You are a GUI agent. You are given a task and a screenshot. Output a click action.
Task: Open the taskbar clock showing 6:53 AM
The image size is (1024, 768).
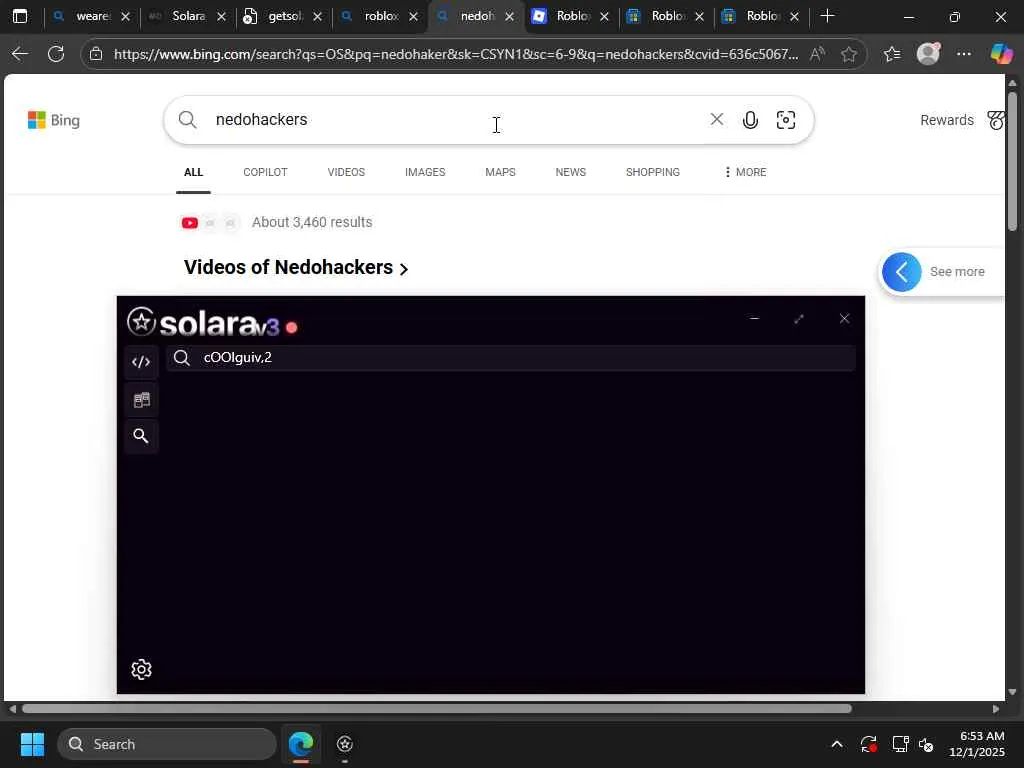point(977,744)
